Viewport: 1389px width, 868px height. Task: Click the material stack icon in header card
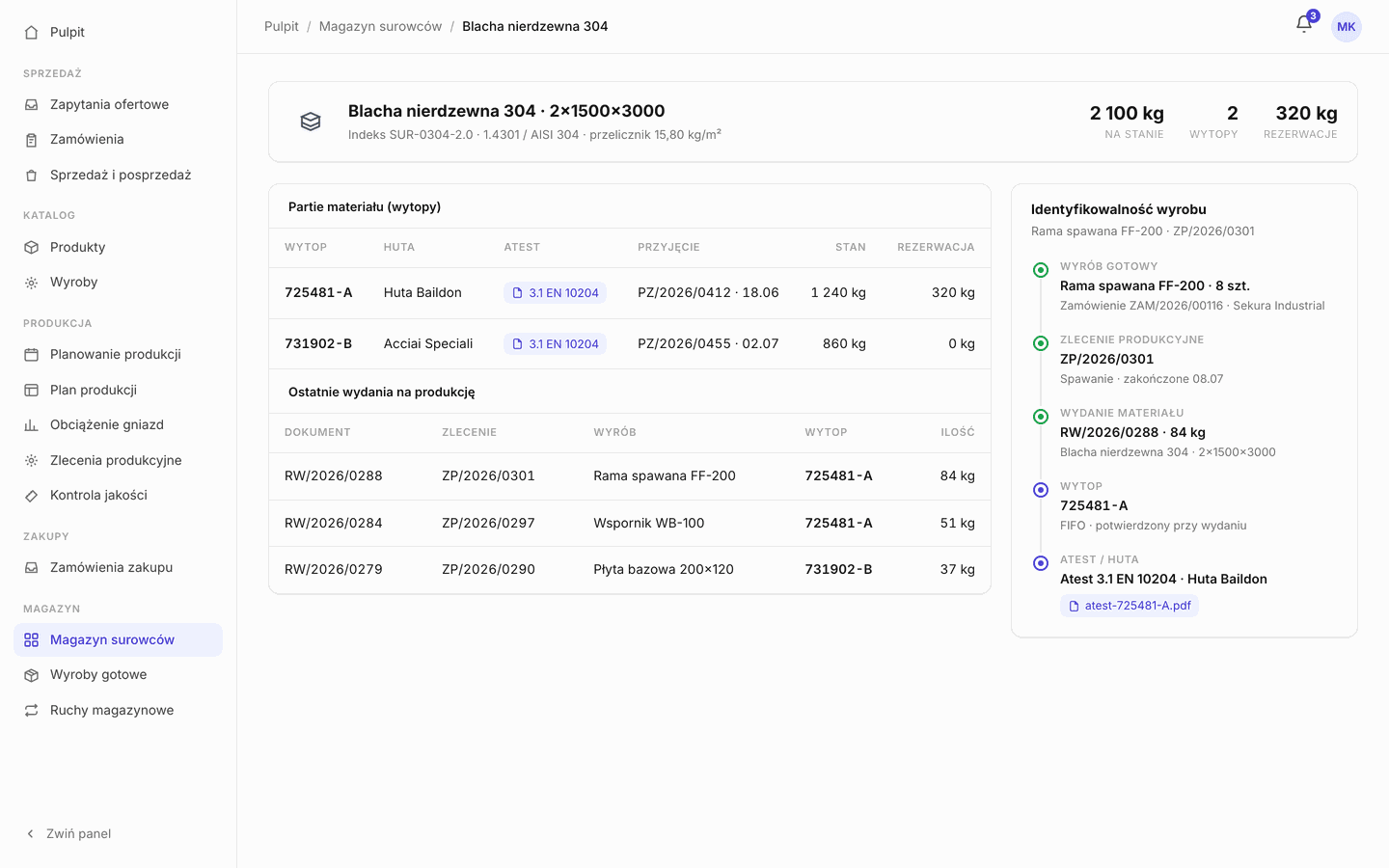(x=311, y=122)
